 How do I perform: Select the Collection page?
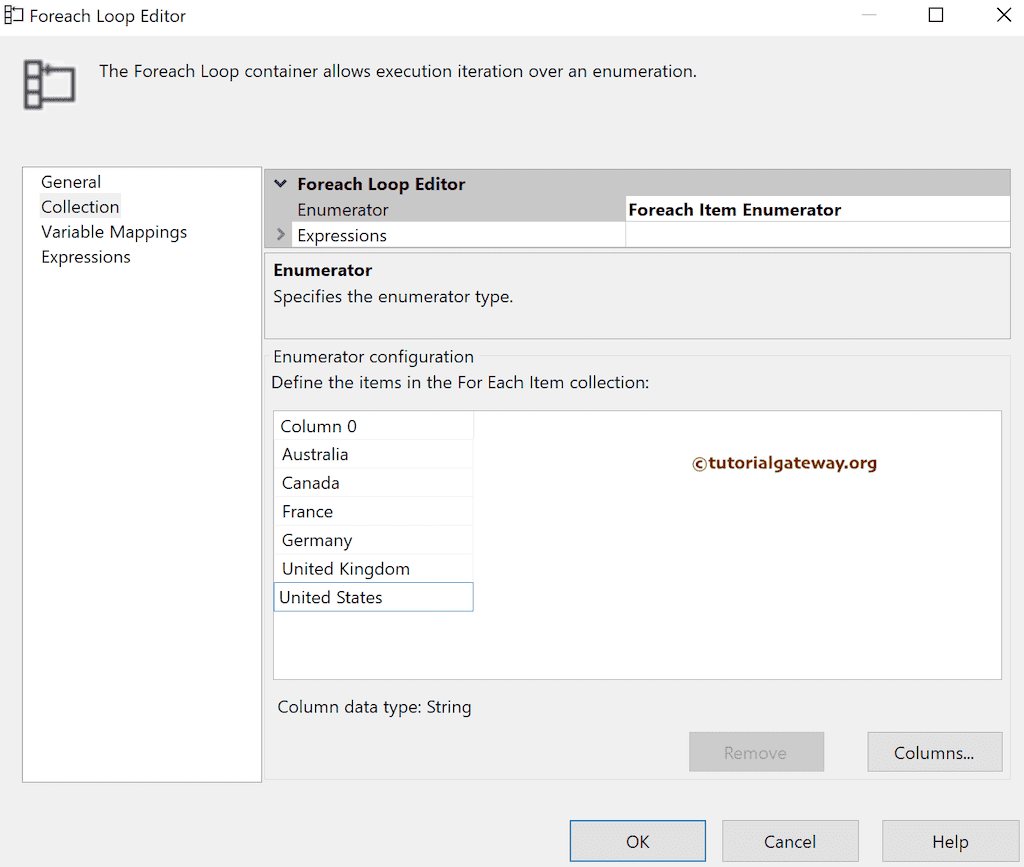pyautogui.click(x=80, y=207)
